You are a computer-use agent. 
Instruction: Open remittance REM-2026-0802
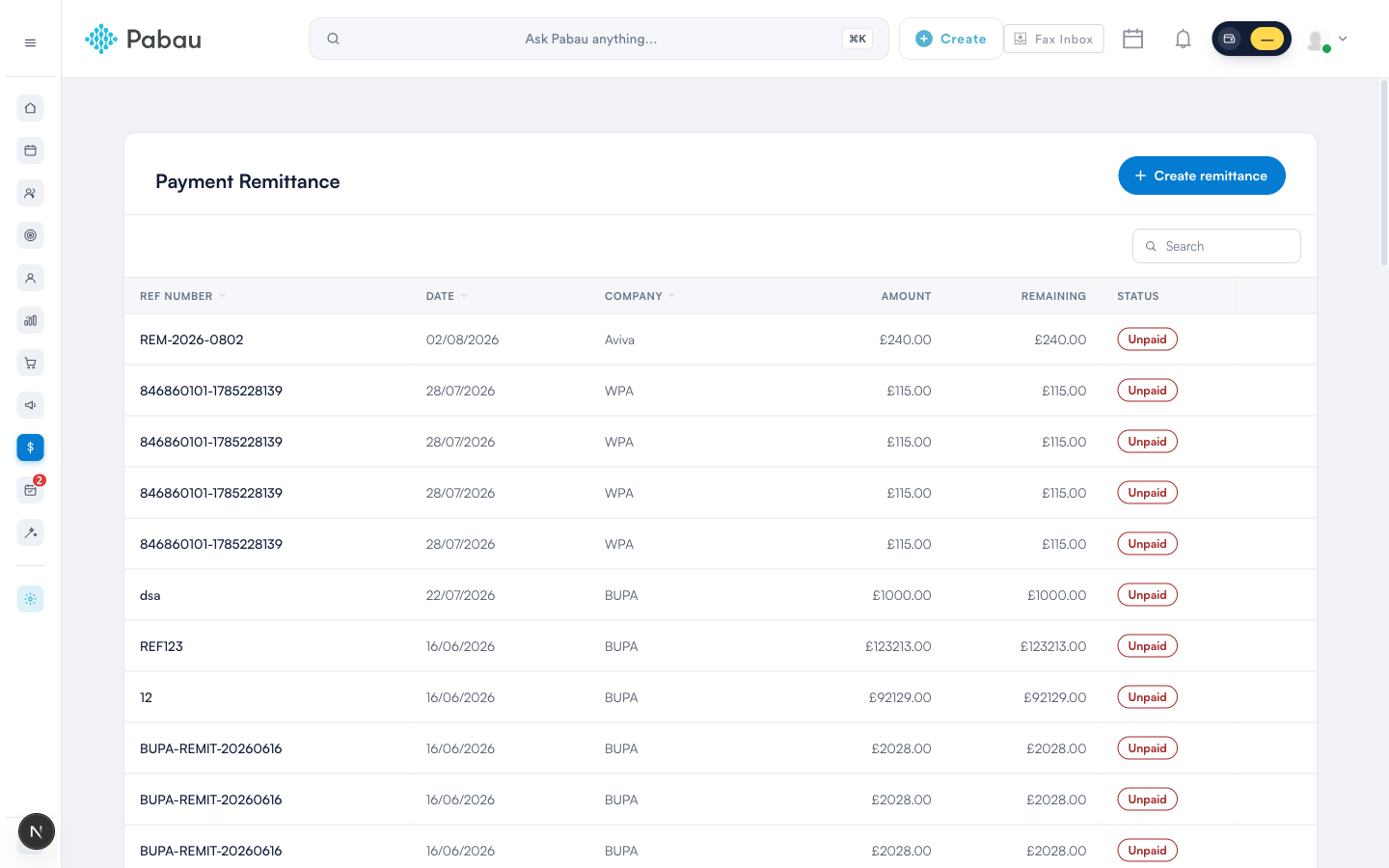[191, 339]
